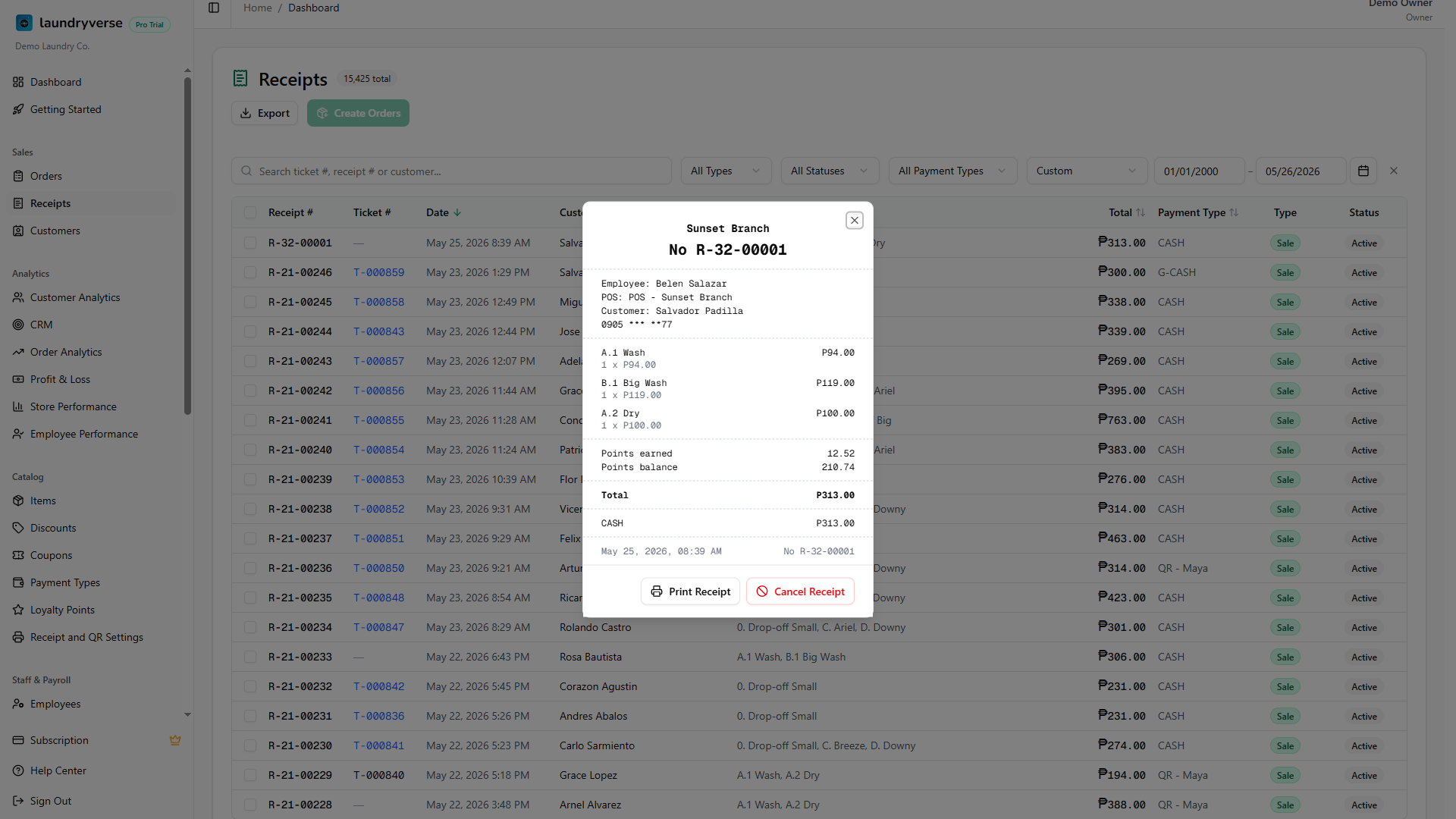Click the Receipts page header icon
The height and width of the screenshot is (819, 1456).
240,78
